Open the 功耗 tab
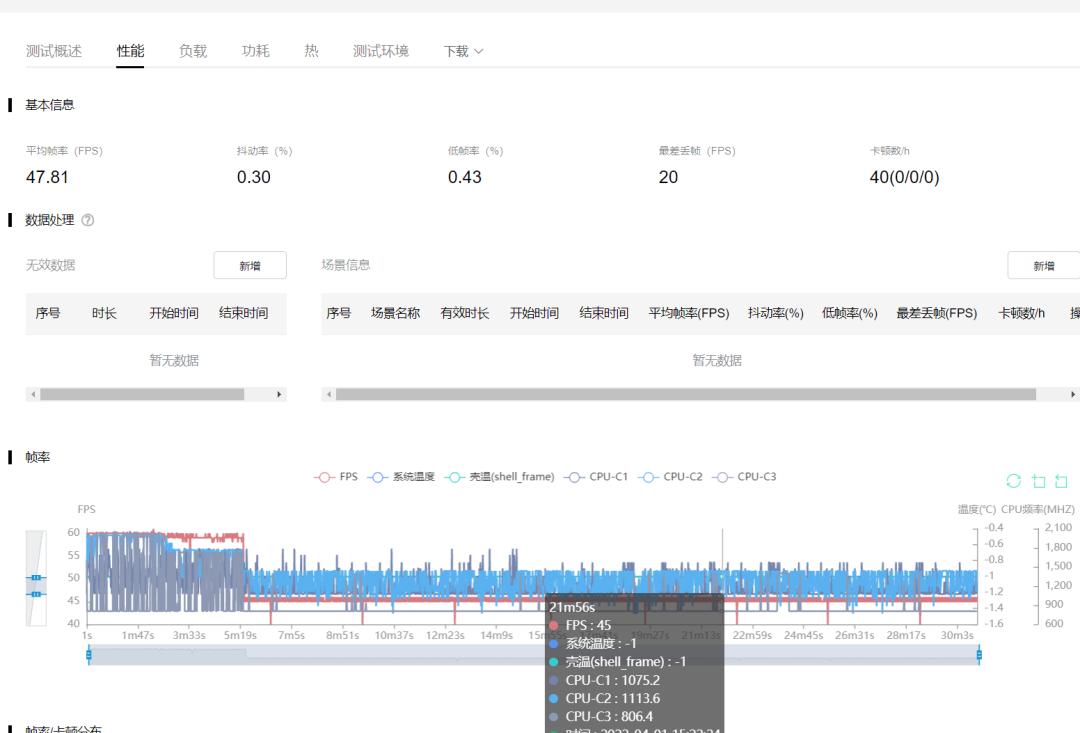 [x=255, y=51]
